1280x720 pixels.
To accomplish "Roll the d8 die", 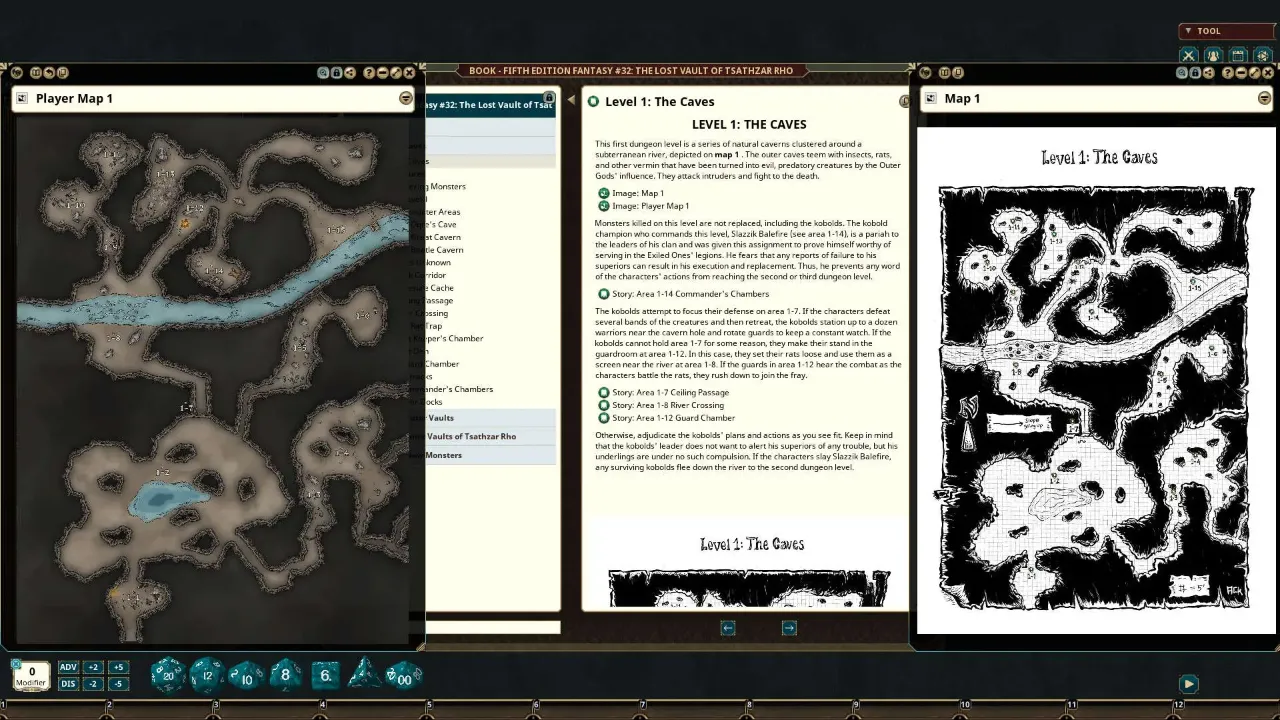I will (286, 676).
